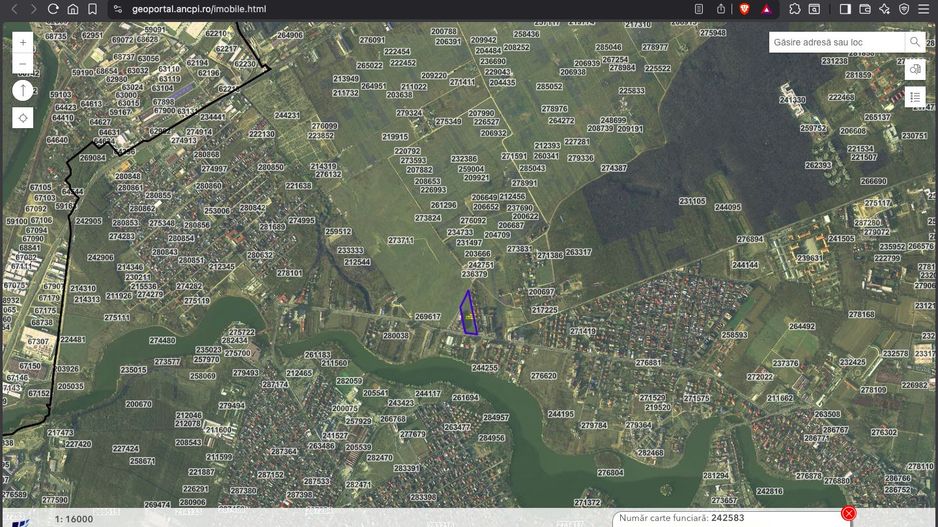
Task: Open the Brave Wallet icon
Action: click(x=865, y=9)
